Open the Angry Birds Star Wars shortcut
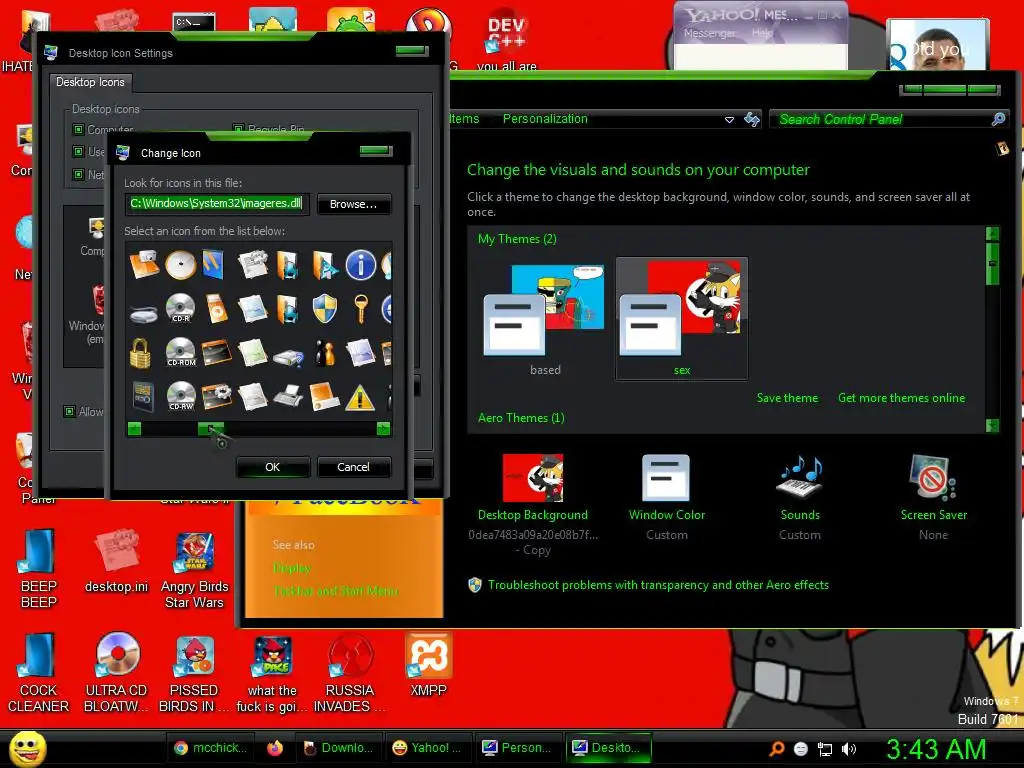The height and width of the screenshot is (768, 1024). 195,570
